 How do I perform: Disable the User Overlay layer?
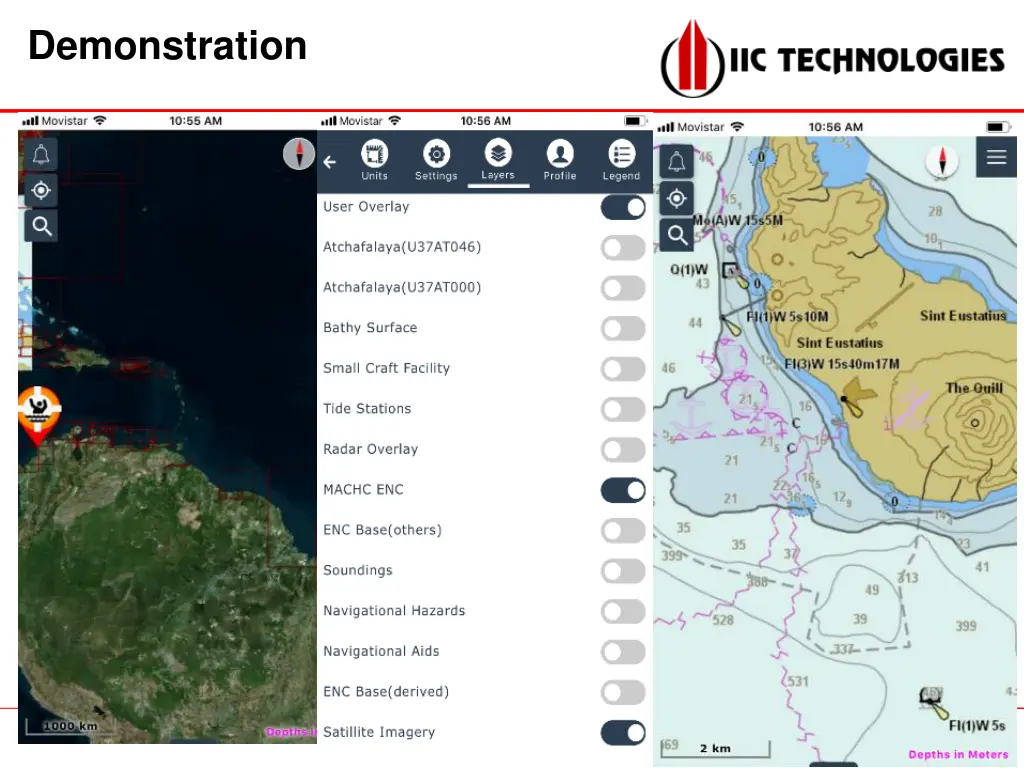pyautogui.click(x=623, y=207)
